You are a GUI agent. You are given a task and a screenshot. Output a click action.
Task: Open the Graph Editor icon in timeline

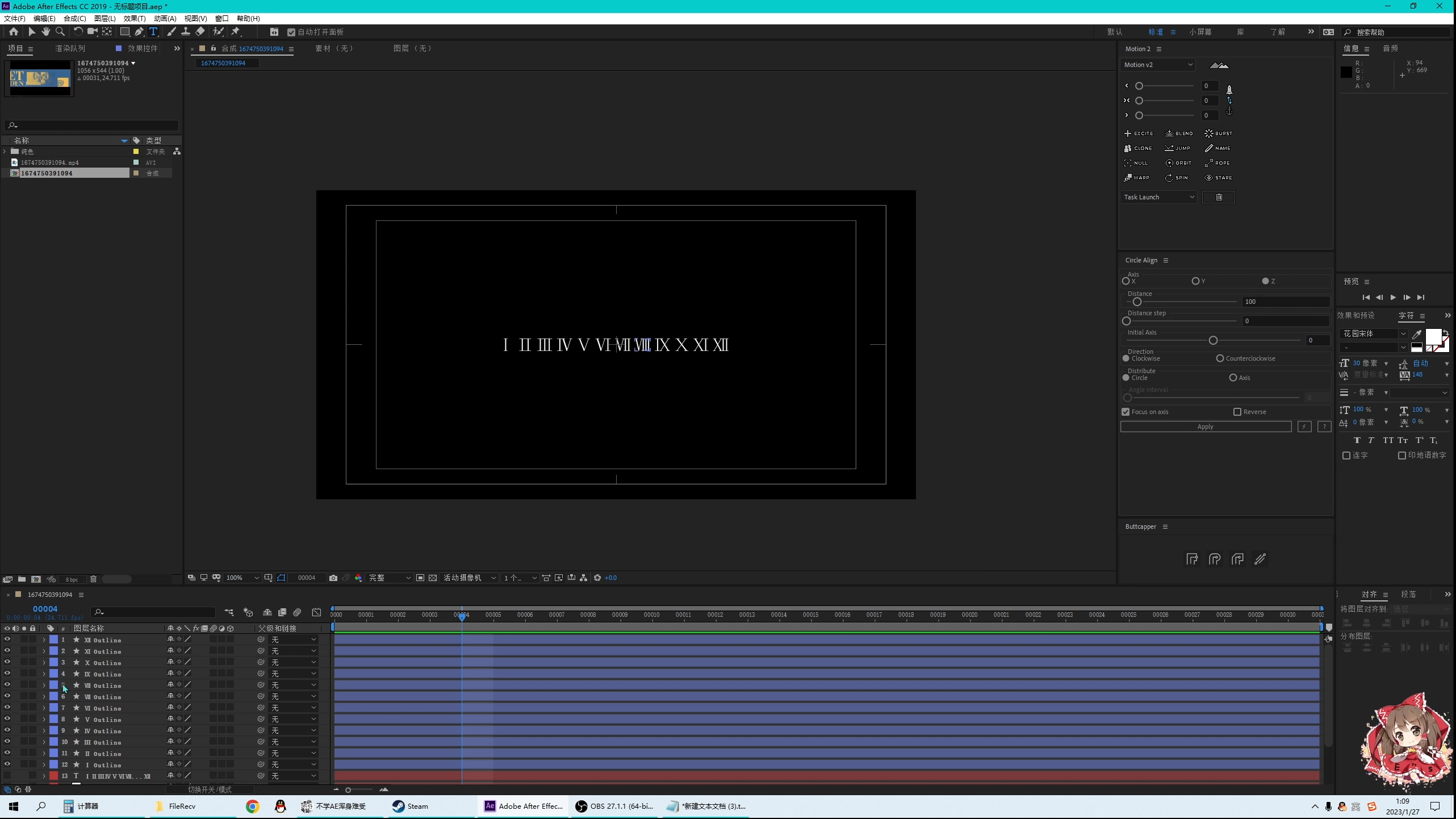[x=316, y=612]
